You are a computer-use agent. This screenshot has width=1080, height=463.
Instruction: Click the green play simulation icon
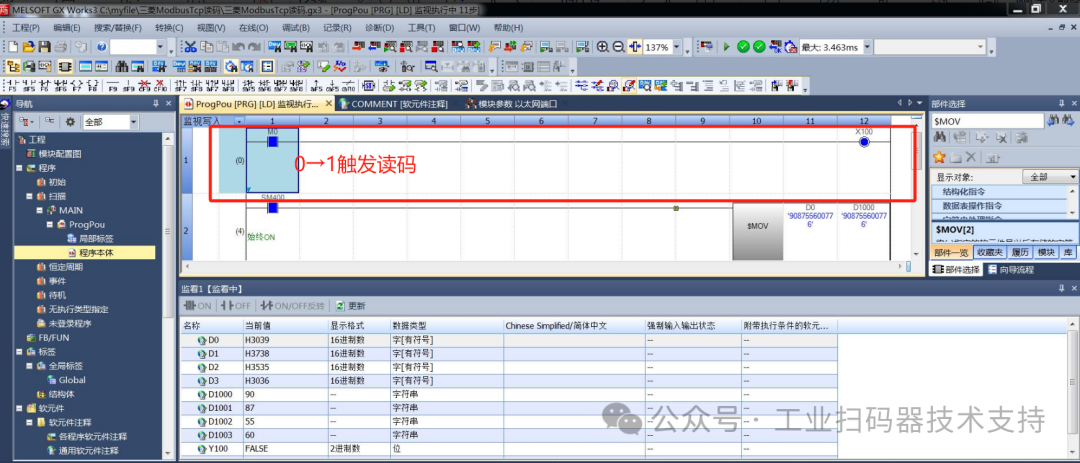click(x=726, y=47)
